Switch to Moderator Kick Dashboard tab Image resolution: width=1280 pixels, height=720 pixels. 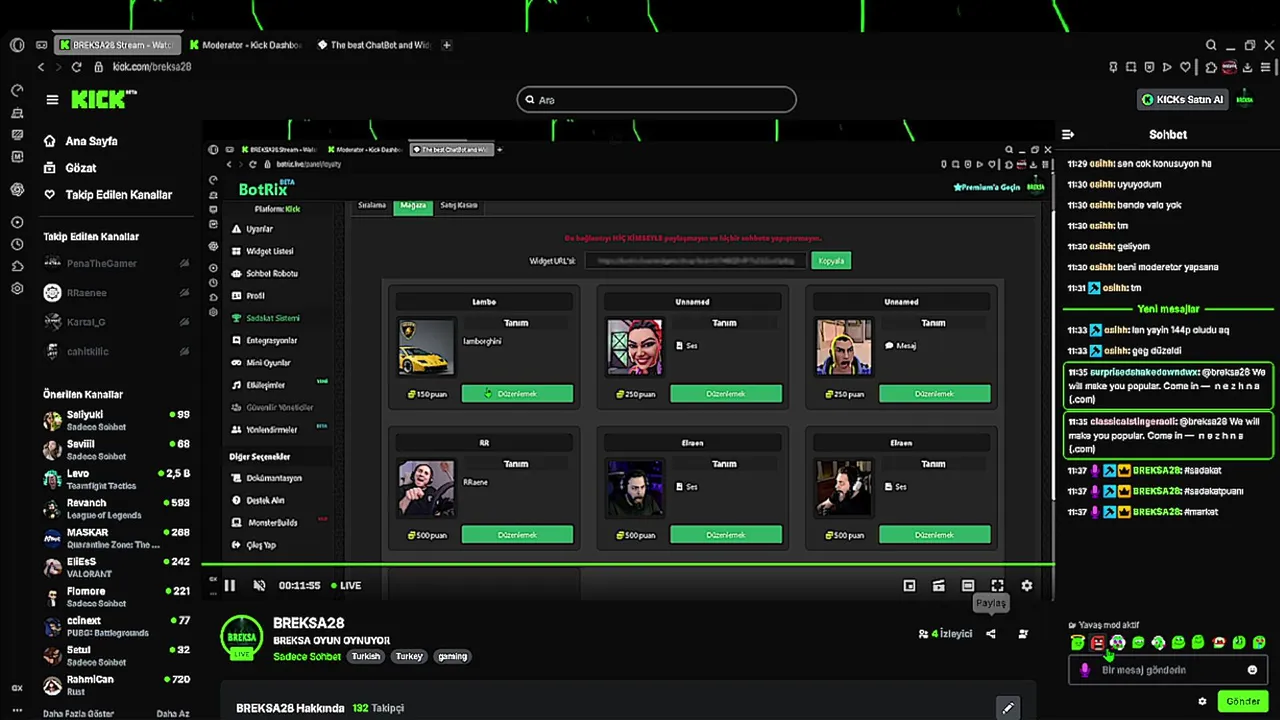[245, 45]
